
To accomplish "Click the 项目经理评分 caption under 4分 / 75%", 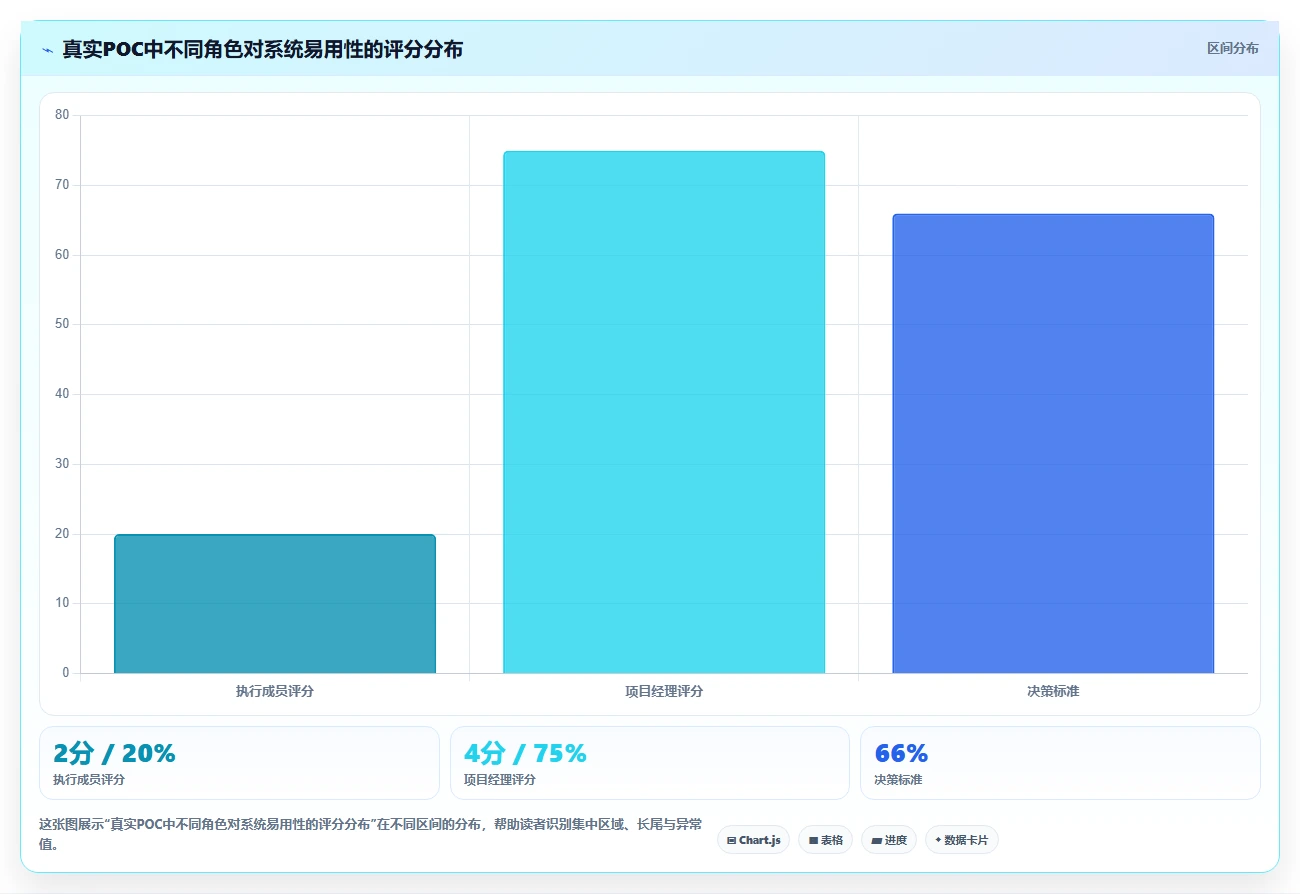I will (500, 780).
